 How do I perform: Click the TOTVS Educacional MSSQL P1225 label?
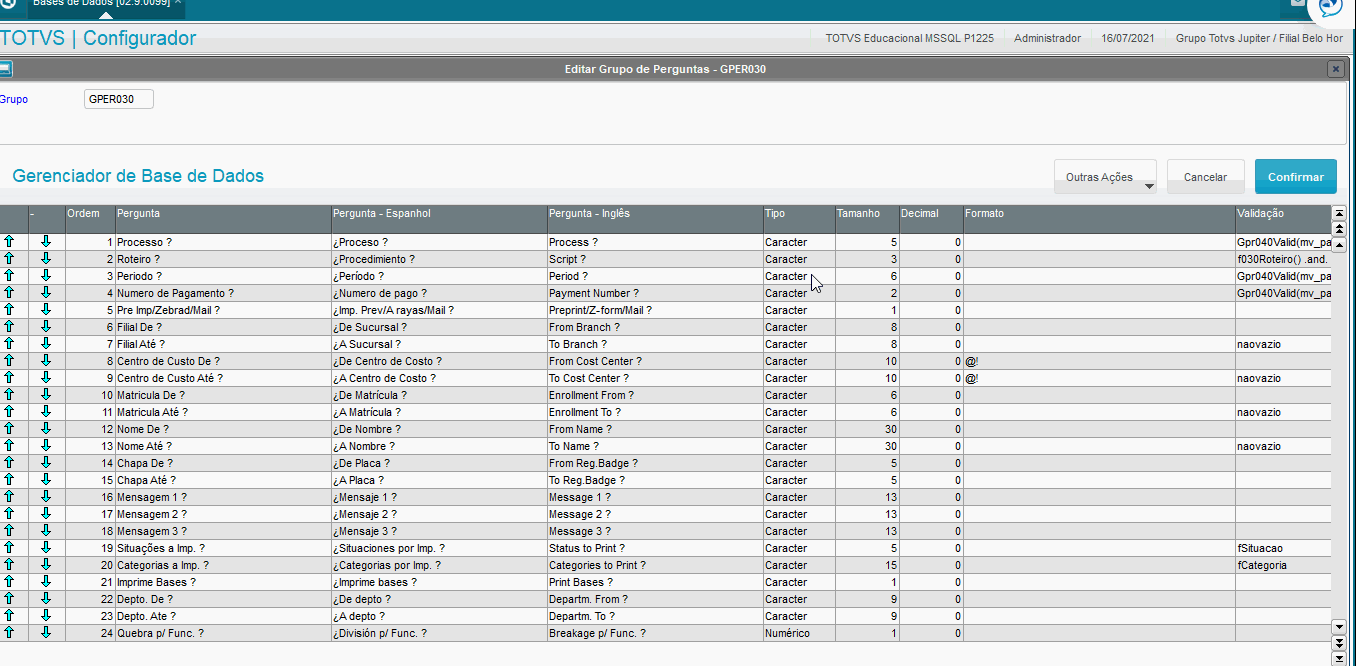tap(909, 38)
